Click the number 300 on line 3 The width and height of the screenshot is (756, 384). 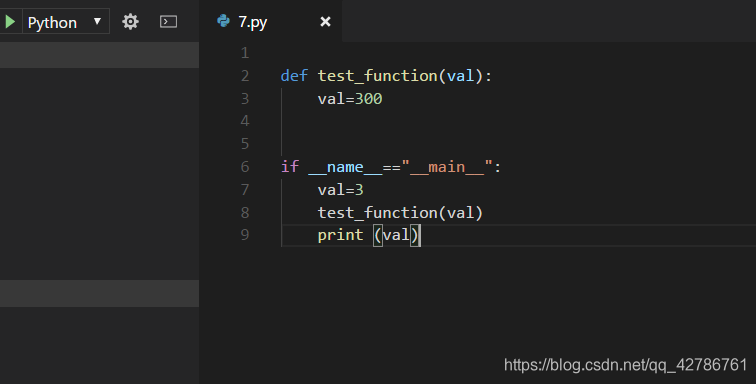coord(368,98)
